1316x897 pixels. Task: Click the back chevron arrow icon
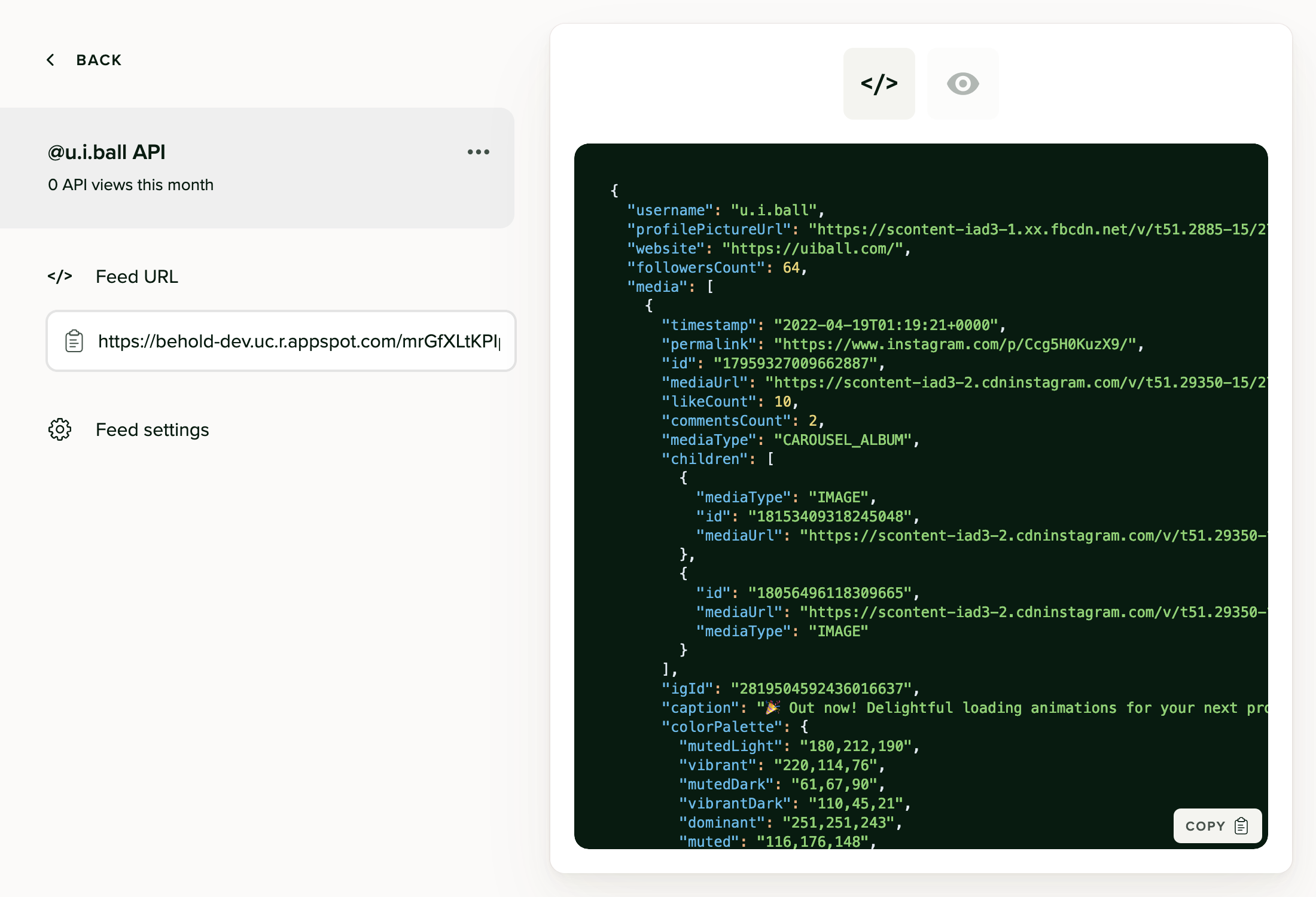coord(51,60)
